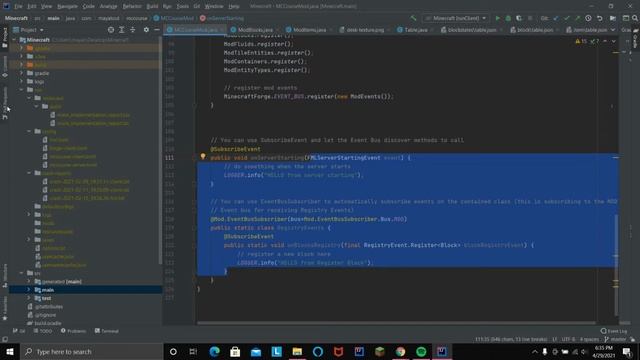Click the intention lightbulb on line 111

[x=203, y=157]
